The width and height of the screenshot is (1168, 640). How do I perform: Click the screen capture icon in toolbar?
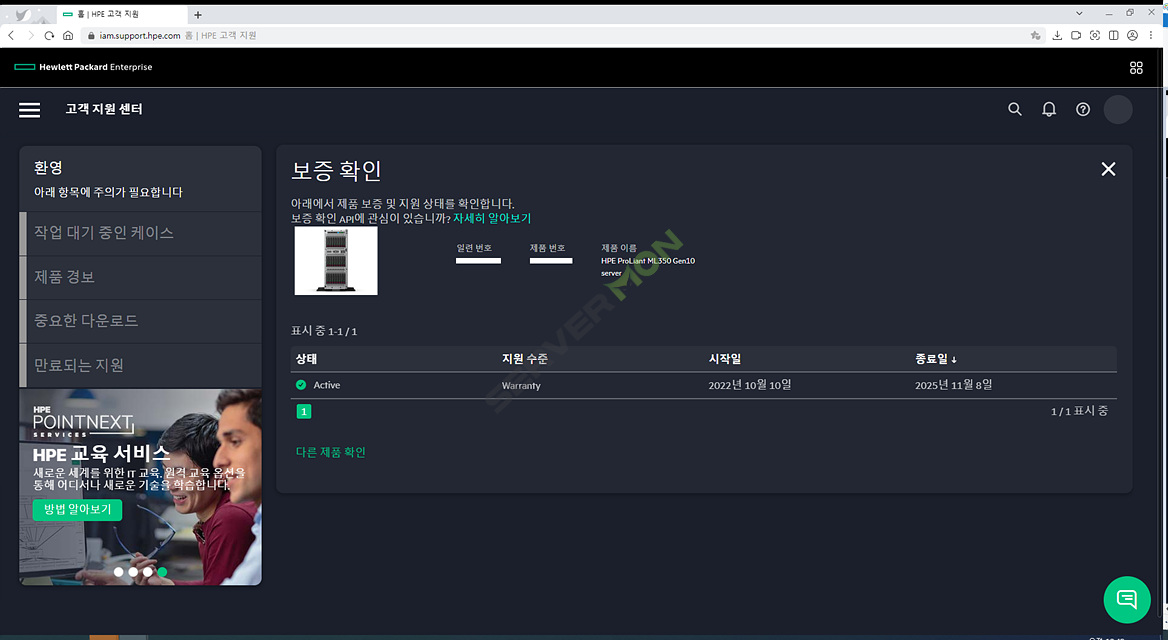click(x=1095, y=35)
